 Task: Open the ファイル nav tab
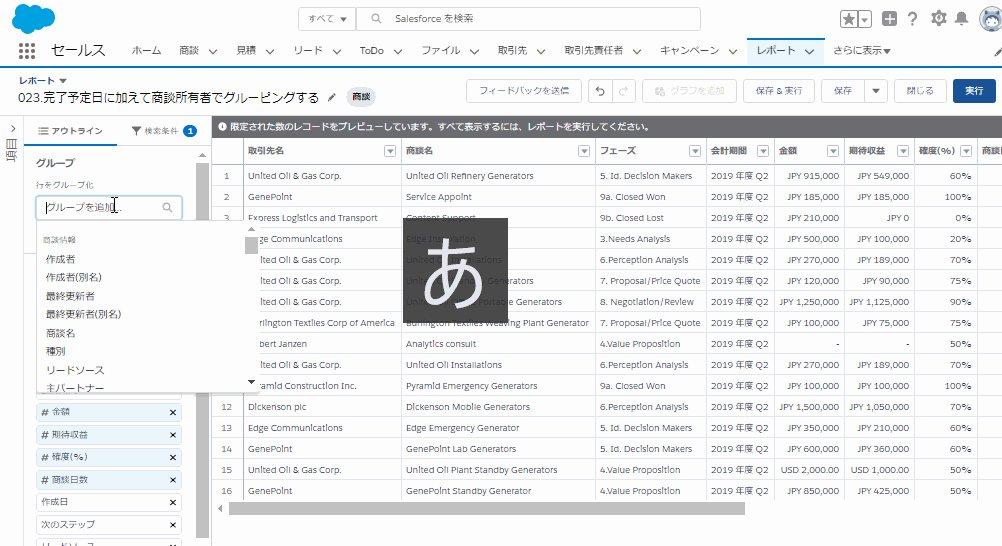coord(440,51)
